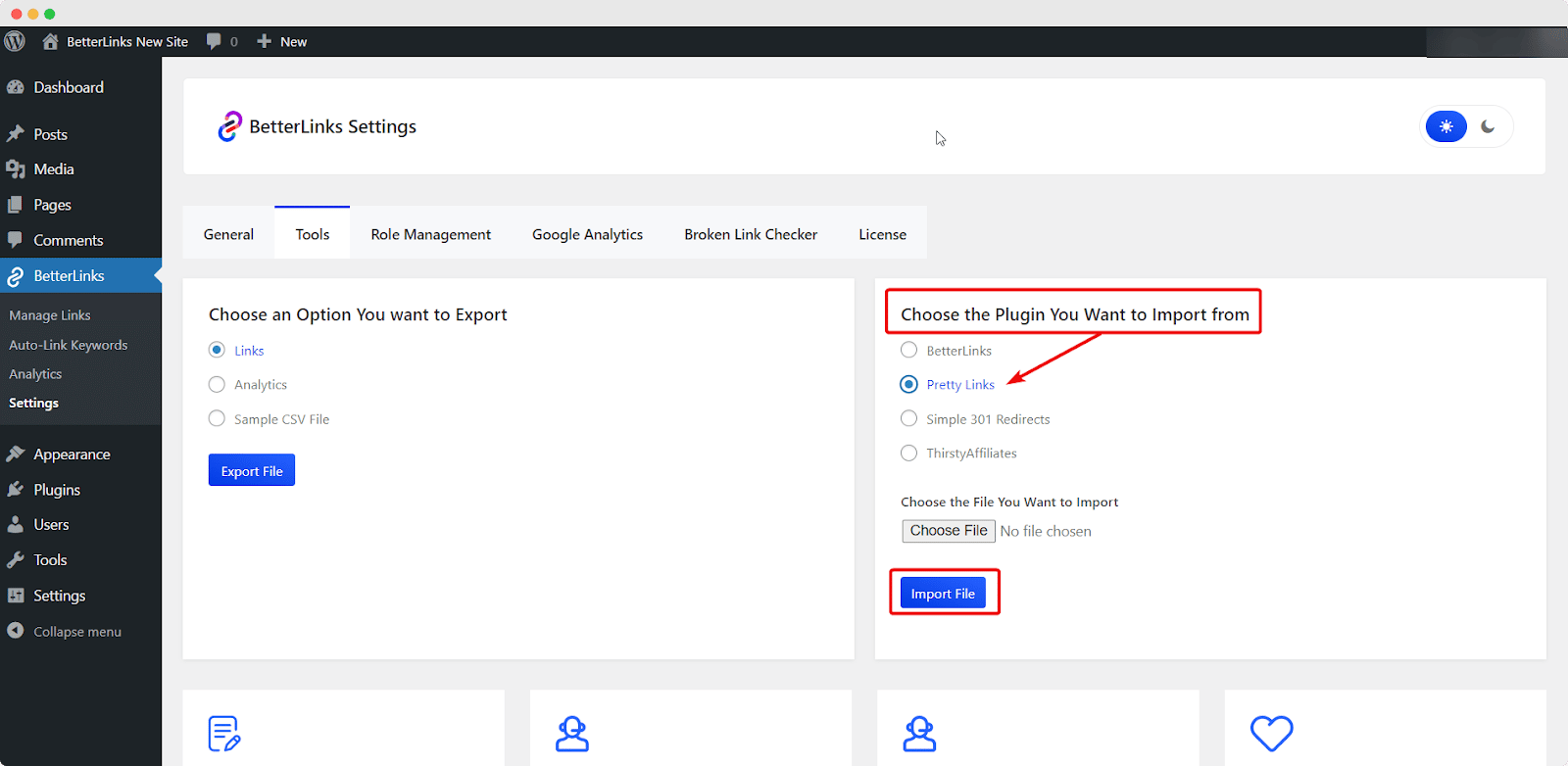Click the second support agent icon card

(x=919, y=734)
